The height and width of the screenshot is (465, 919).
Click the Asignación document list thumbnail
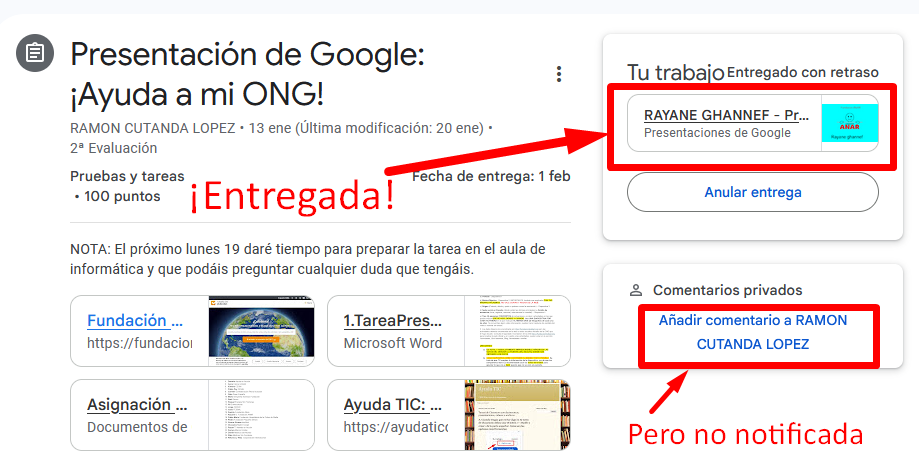pyautogui.click(x=261, y=415)
